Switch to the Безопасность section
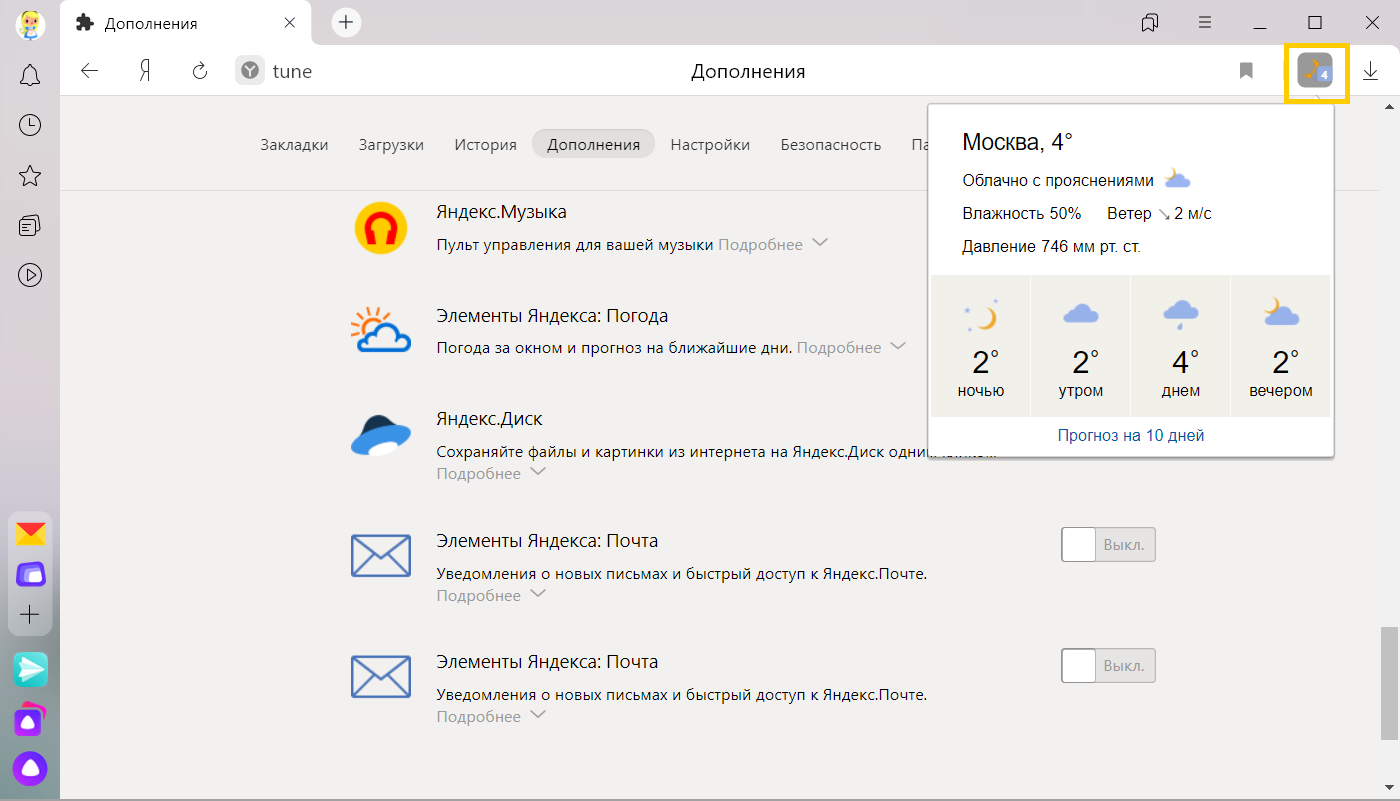The height and width of the screenshot is (801, 1400). [x=831, y=144]
